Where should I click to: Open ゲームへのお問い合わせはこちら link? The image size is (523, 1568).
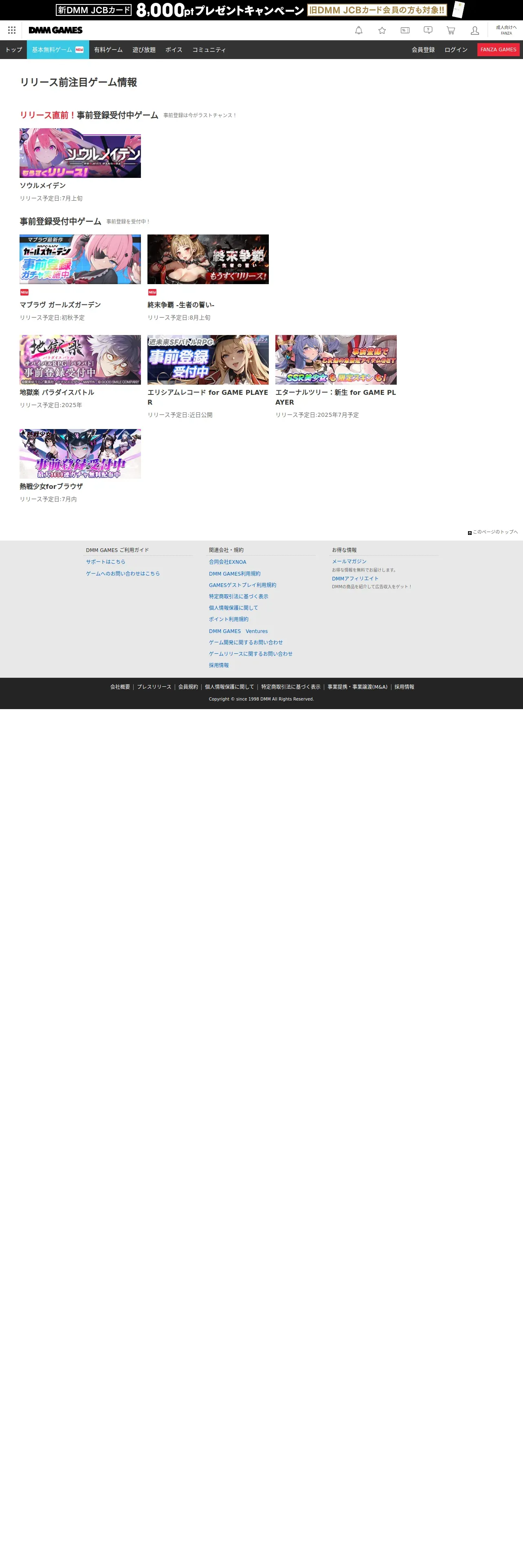click(123, 574)
